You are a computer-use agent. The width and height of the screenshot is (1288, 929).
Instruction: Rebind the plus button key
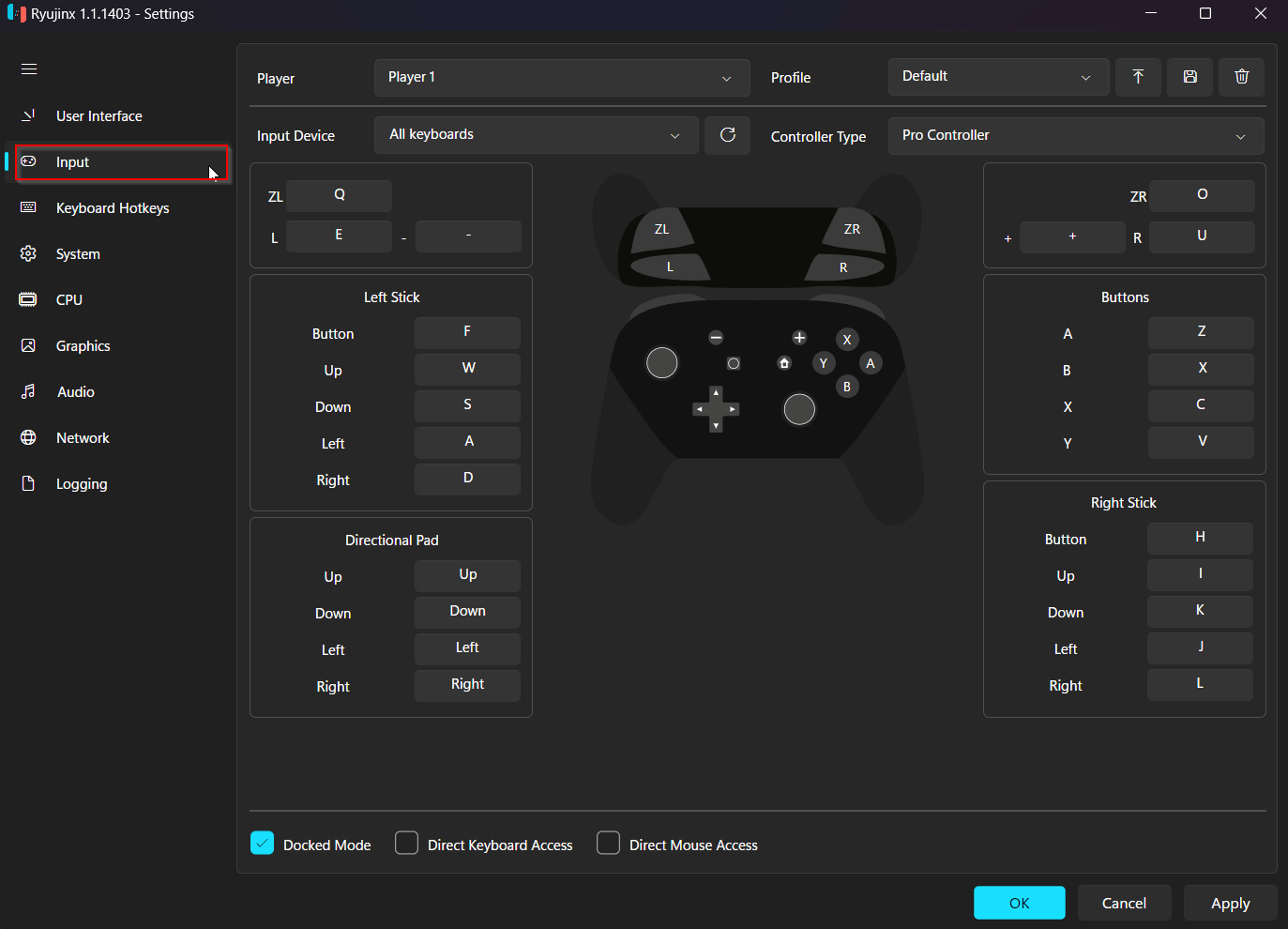point(1072,236)
